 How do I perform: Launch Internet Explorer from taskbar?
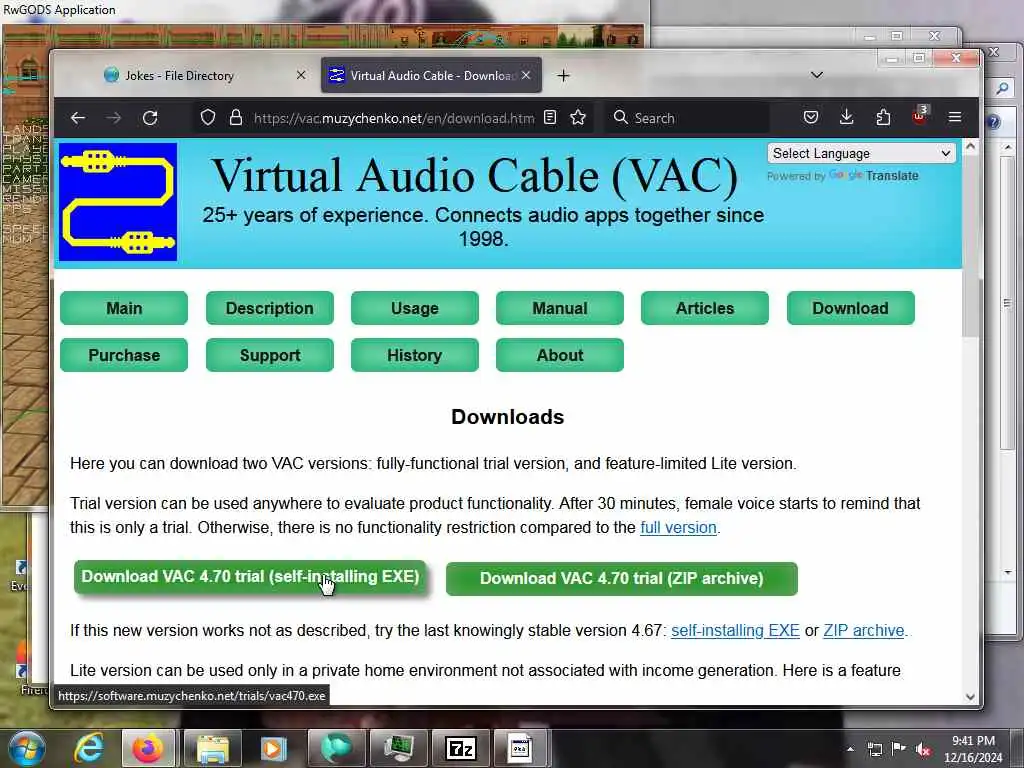[x=88, y=748]
